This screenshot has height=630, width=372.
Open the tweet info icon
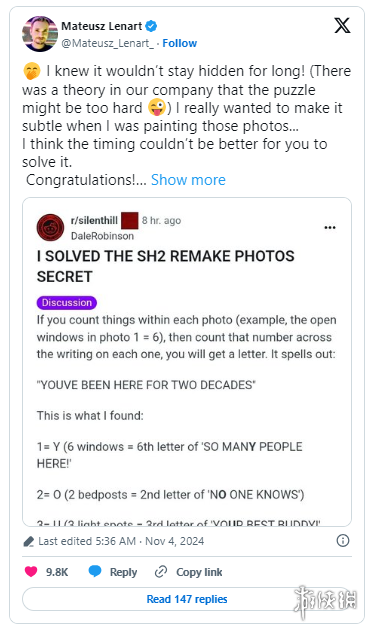[x=343, y=540]
